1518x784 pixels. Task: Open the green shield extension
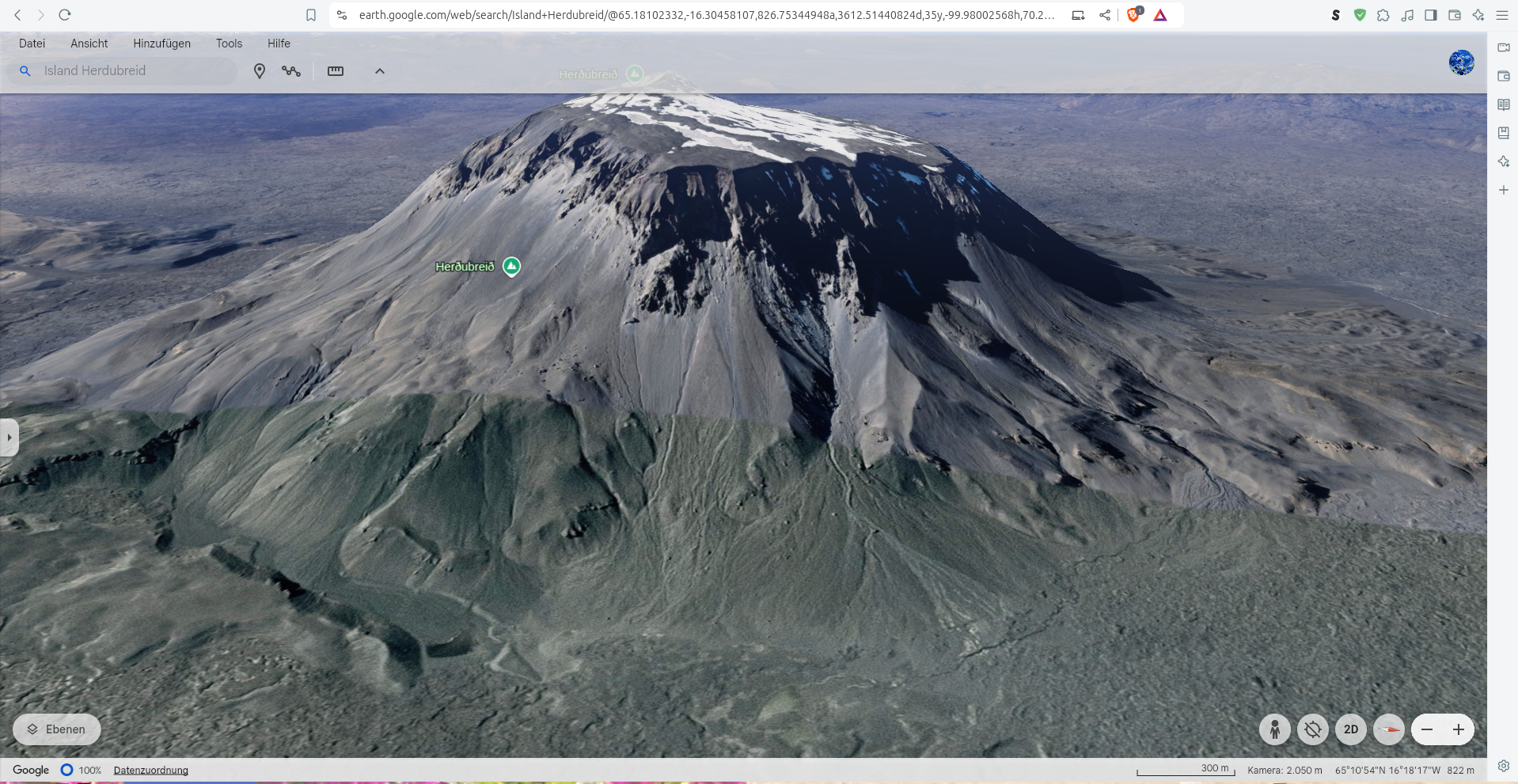click(x=1360, y=15)
